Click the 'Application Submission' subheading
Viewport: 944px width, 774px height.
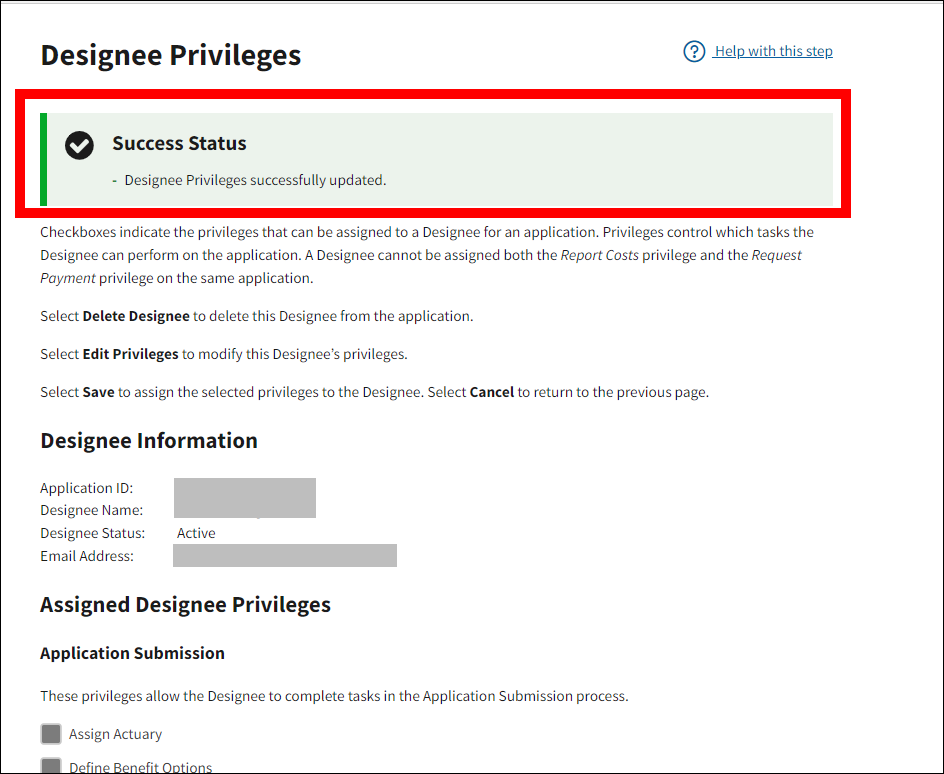(132, 653)
